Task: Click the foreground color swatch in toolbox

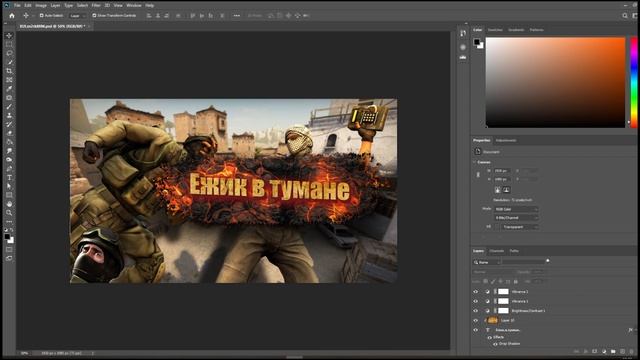Action: pos(7,237)
